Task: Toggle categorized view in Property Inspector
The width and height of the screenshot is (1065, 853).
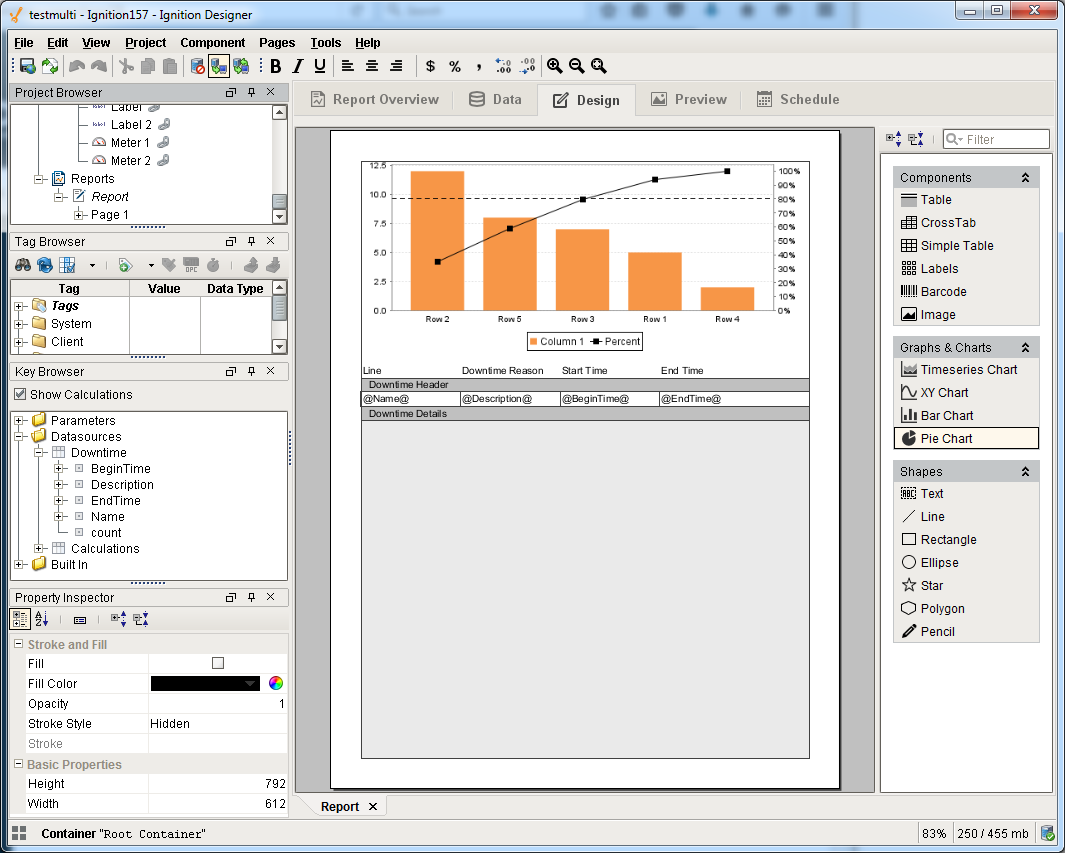Action: click(20, 620)
